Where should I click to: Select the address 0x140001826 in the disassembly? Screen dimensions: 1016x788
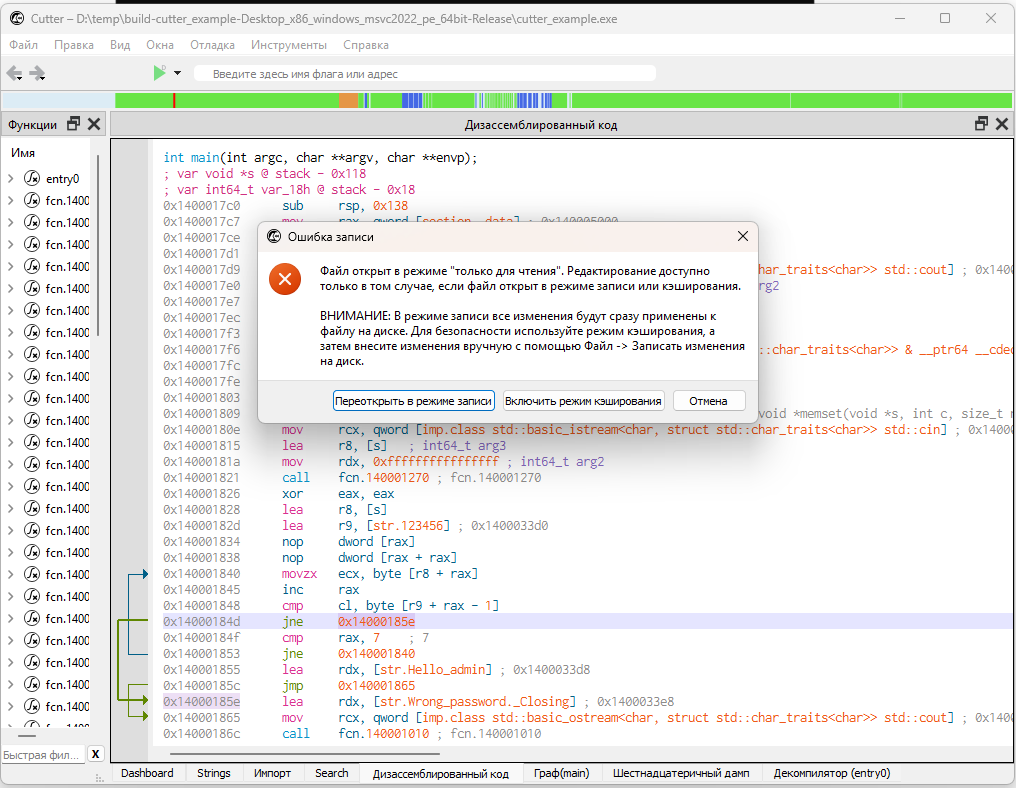[x=202, y=494]
